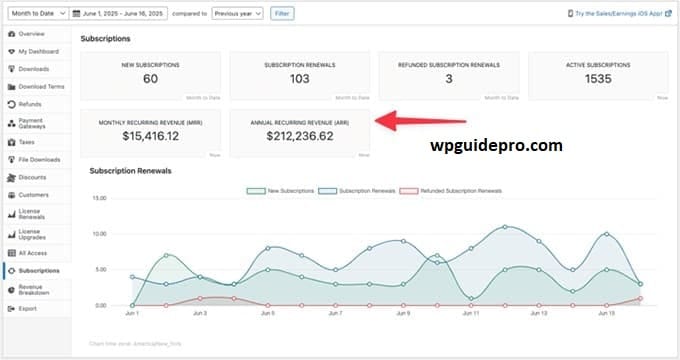Open the All Access report

pyautogui.click(x=33, y=253)
